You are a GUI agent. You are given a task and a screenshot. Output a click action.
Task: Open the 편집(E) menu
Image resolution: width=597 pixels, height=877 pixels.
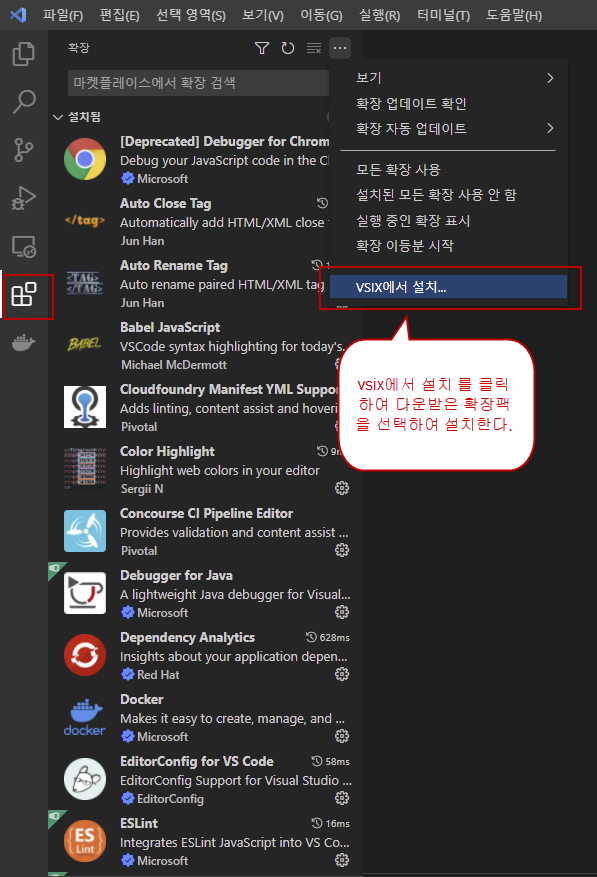click(119, 15)
